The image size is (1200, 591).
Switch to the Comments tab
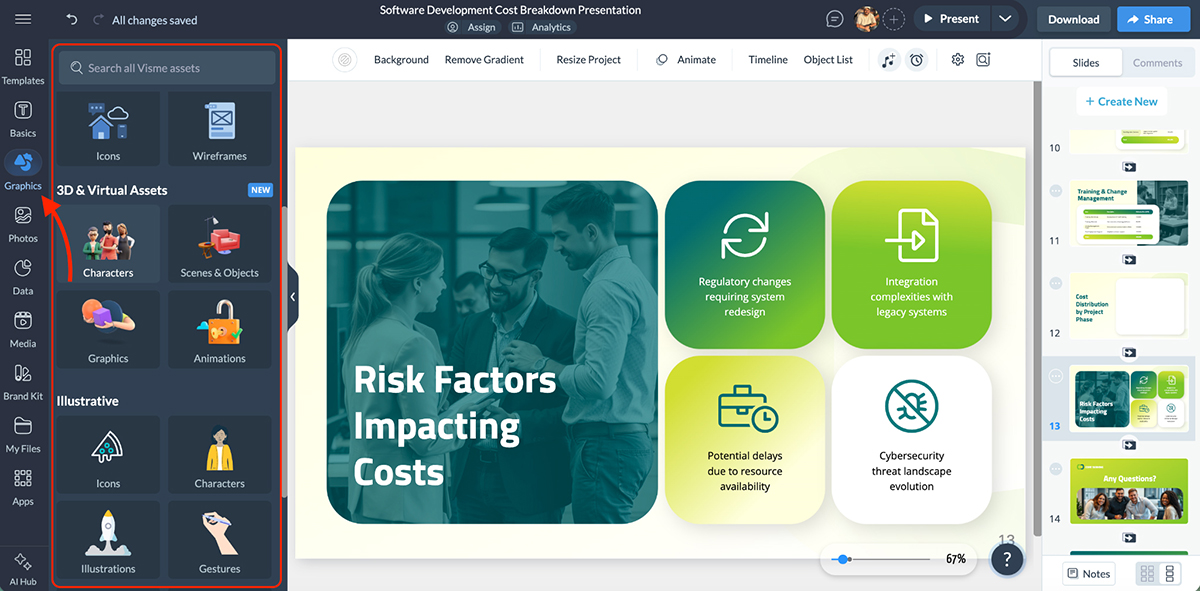1157,62
